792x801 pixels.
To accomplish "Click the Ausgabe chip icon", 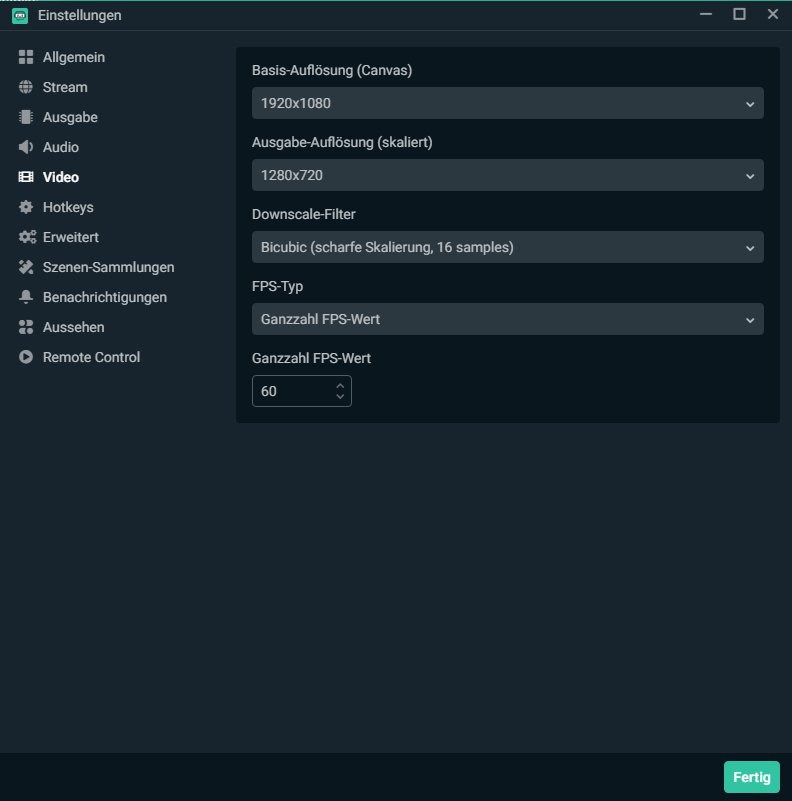I will pyautogui.click(x=26, y=118).
